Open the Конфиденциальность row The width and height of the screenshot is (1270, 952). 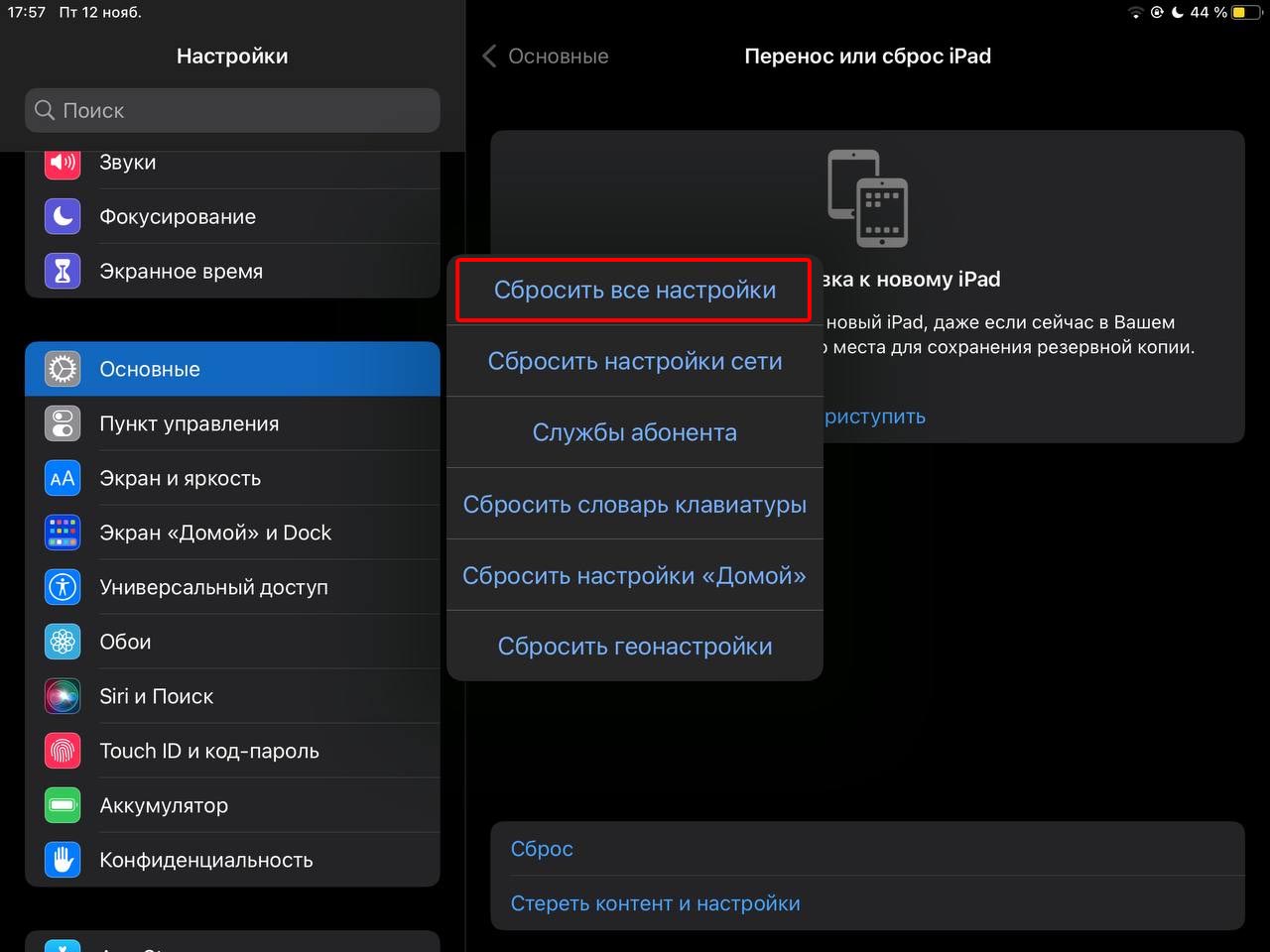[x=232, y=860]
